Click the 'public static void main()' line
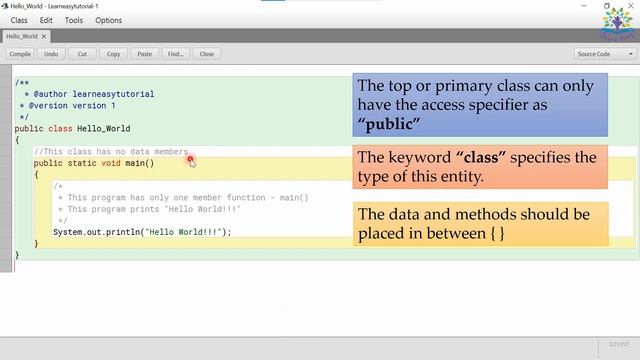640x360 pixels. [94, 163]
